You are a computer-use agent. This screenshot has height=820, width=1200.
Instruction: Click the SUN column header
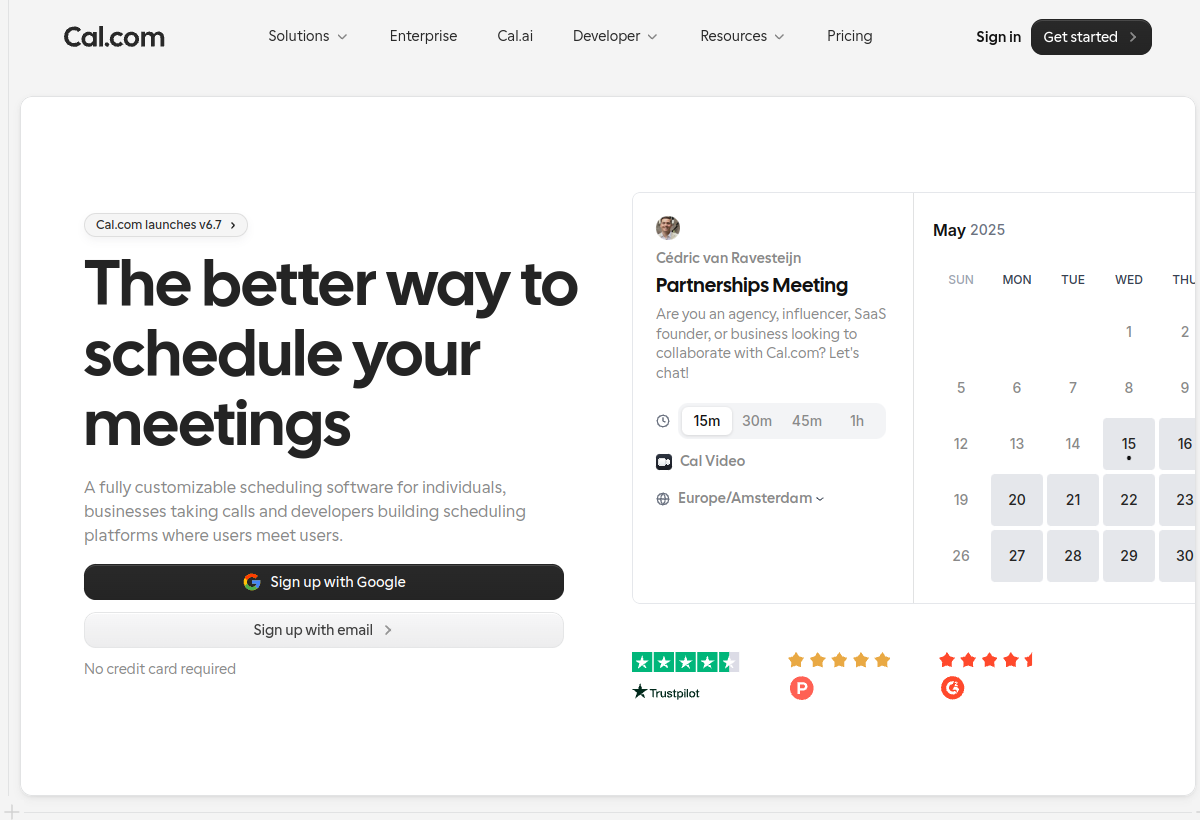[961, 280]
